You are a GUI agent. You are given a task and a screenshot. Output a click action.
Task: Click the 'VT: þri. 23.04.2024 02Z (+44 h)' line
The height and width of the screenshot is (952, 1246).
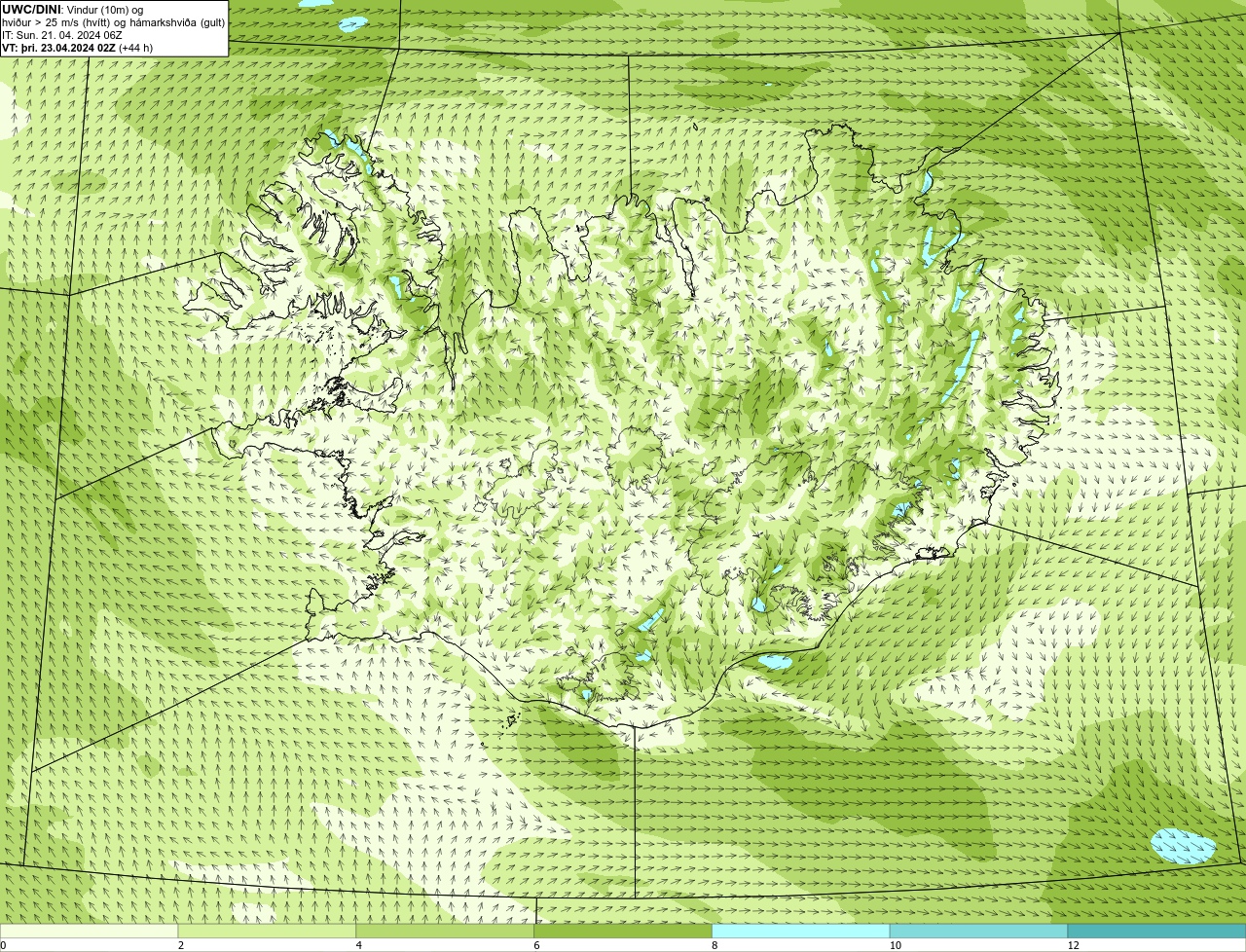click(x=77, y=47)
